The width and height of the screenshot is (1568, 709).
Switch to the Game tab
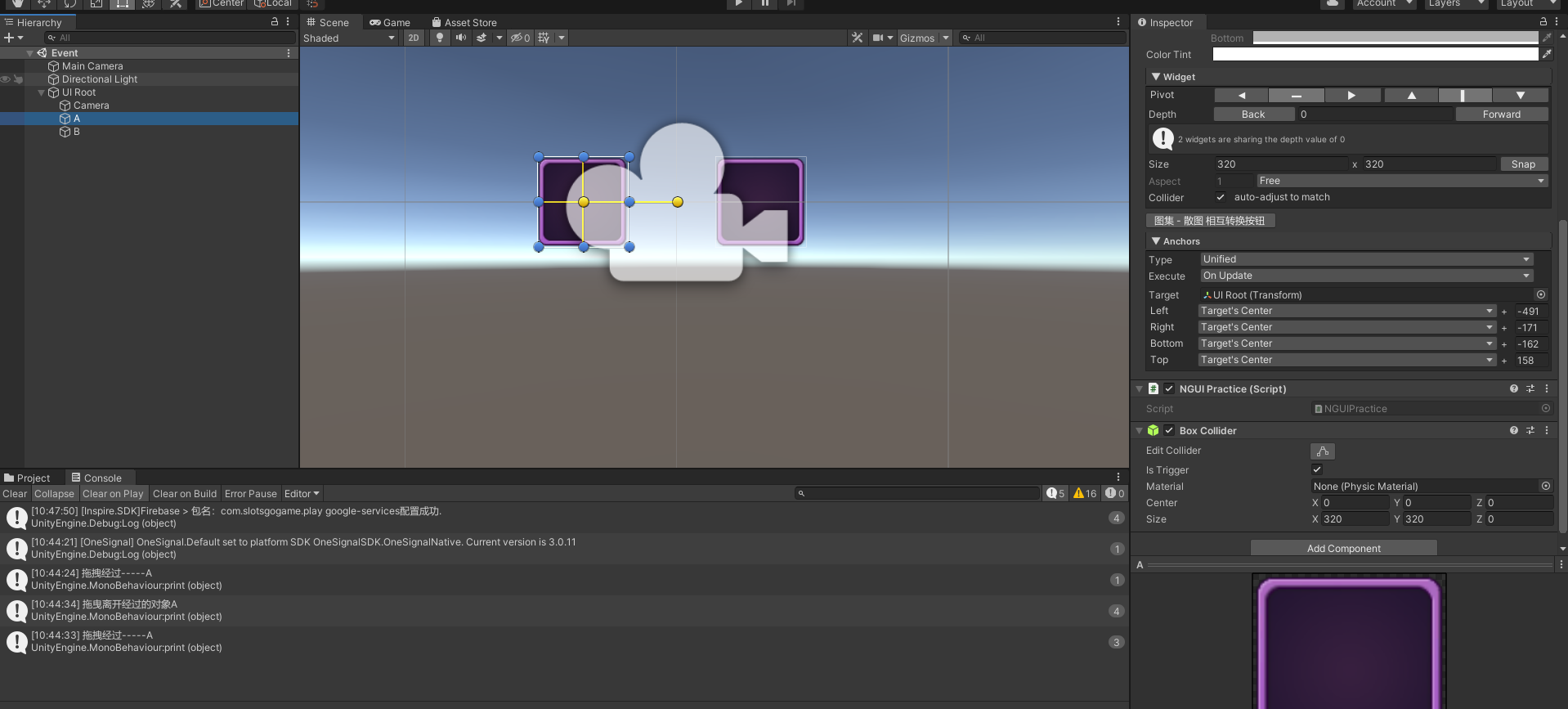click(x=390, y=22)
